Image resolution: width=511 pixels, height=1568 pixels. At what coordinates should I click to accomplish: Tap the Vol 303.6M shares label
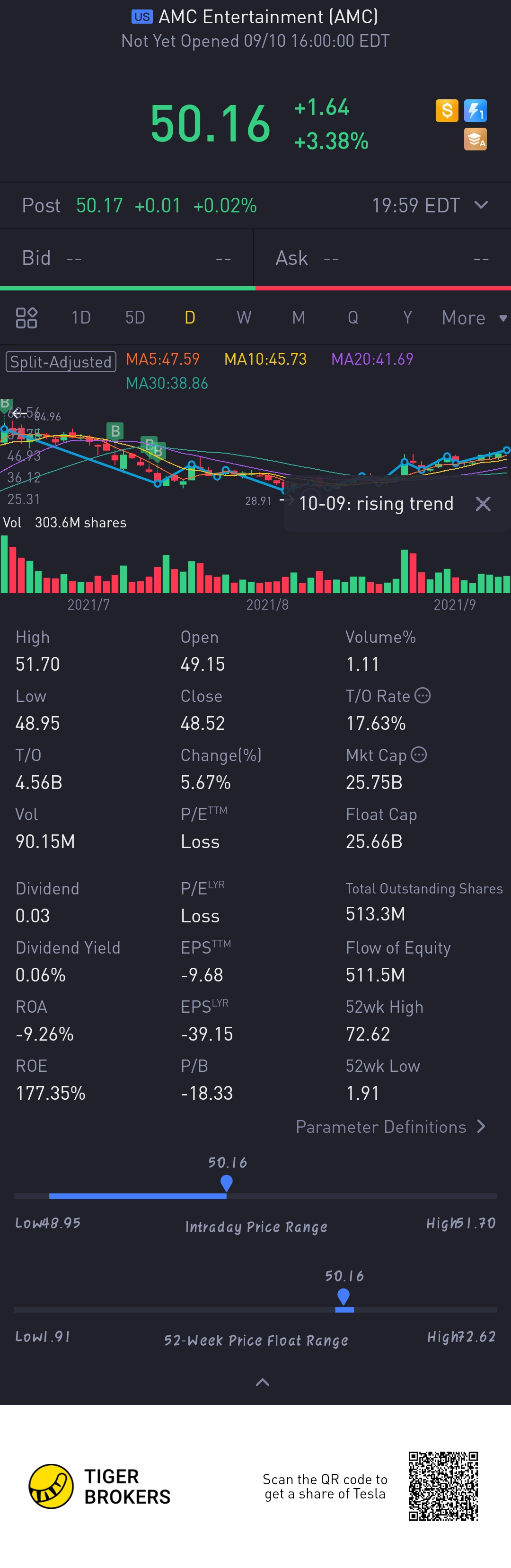[64, 522]
